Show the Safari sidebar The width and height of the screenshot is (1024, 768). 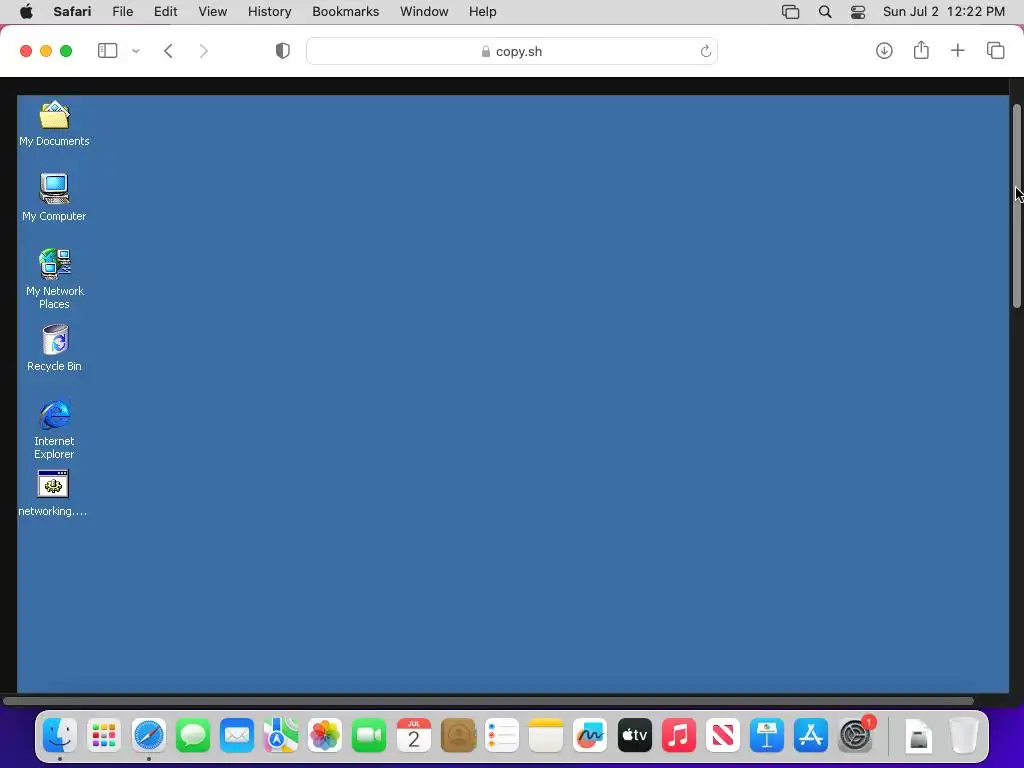107,51
